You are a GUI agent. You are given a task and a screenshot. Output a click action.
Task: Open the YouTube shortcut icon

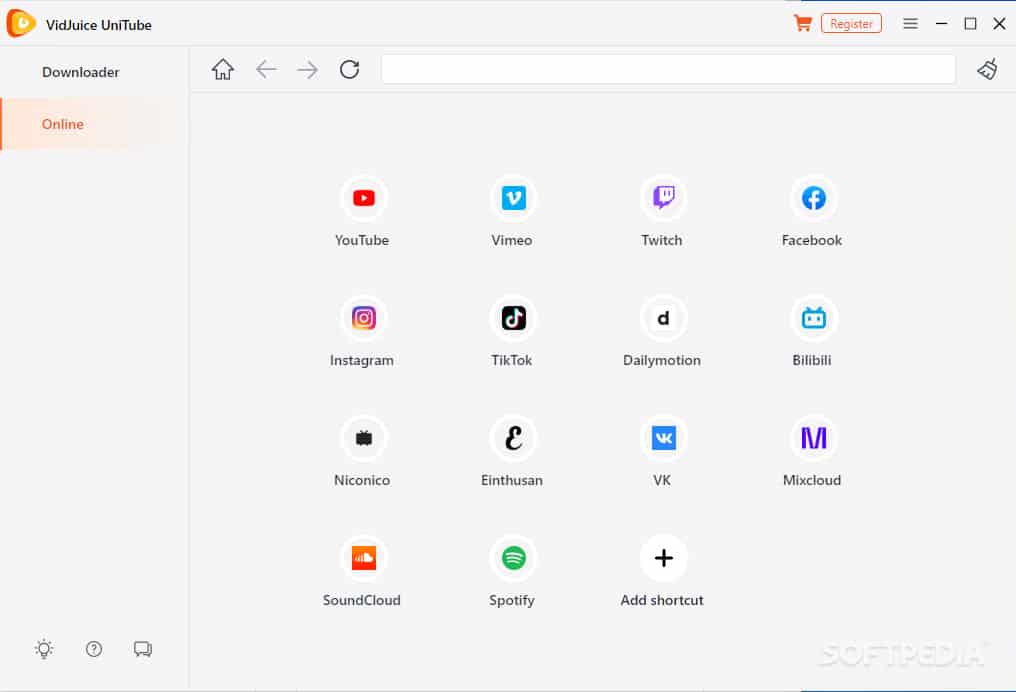pos(364,198)
